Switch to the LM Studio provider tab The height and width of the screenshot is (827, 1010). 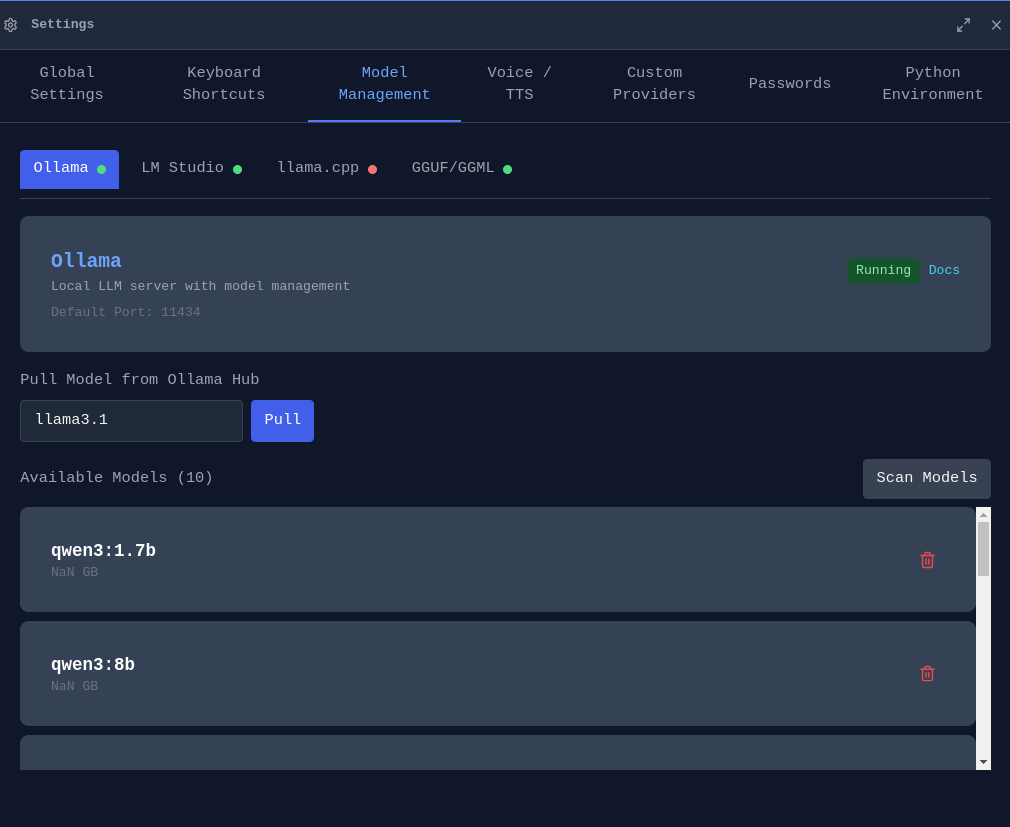191,169
